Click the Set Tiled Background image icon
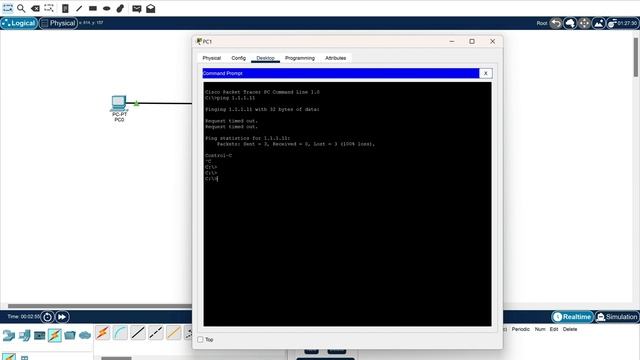Viewport: 640px width, 360px height. (x=598, y=23)
